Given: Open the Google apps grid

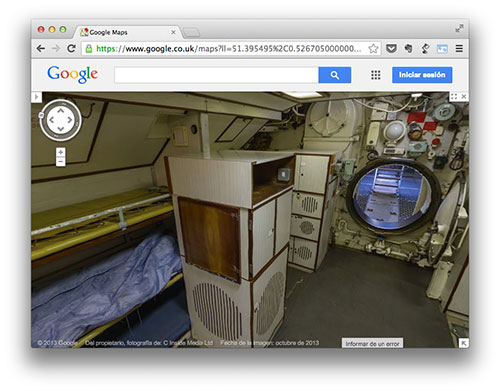Looking at the screenshot, I should (x=376, y=75).
